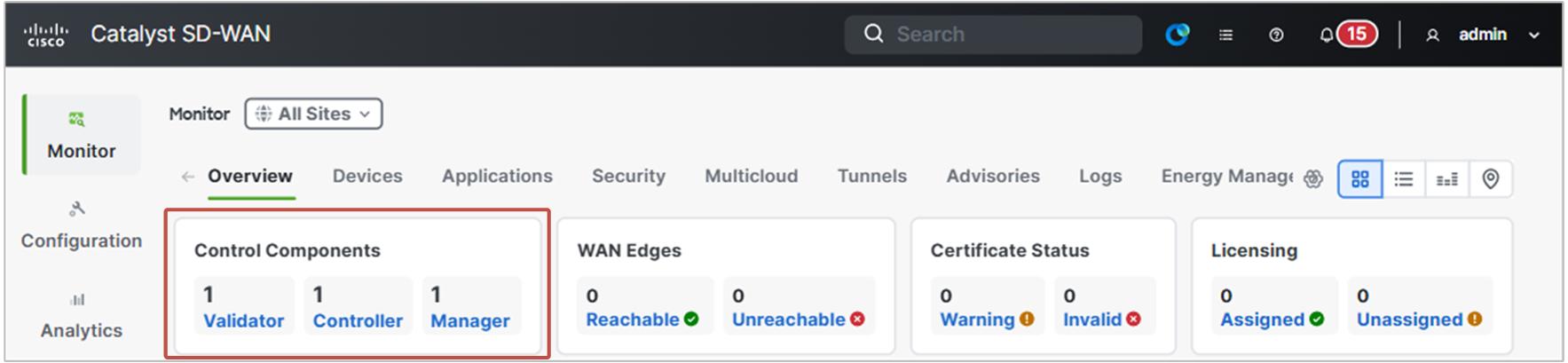Click the search magnifier icon
1568x363 pixels.
tap(874, 34)
